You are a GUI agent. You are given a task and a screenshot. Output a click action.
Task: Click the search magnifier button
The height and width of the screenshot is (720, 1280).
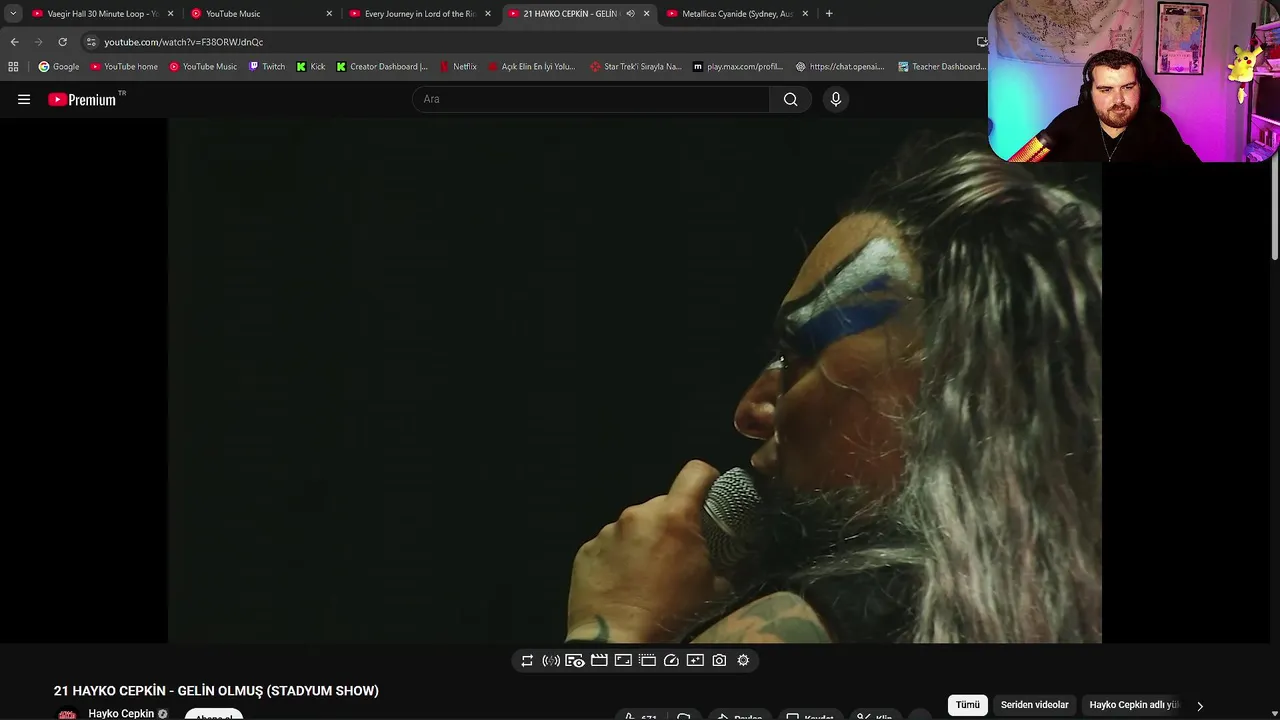[790, 99]
